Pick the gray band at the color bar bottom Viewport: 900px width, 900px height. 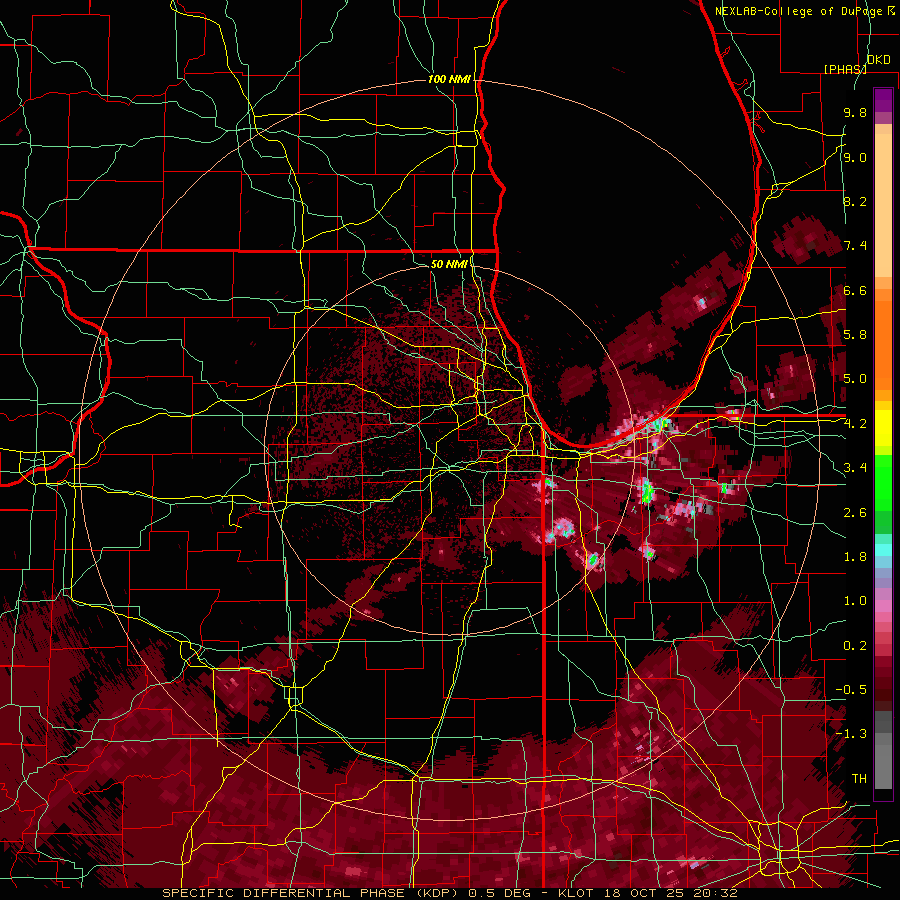click(x=883, y=761)
